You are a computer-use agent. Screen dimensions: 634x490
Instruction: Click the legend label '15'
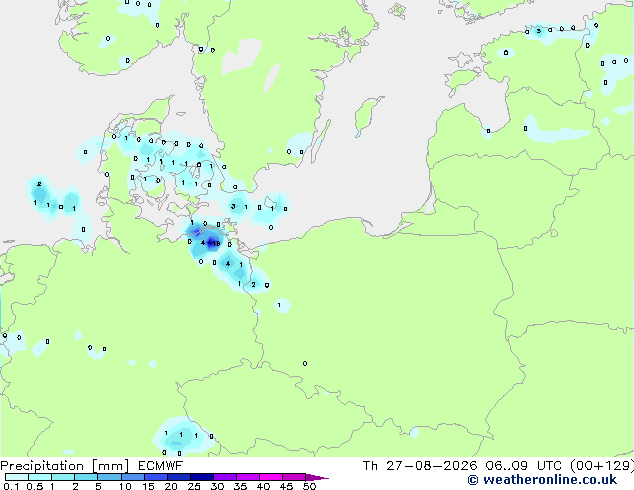tap(148, 486)
